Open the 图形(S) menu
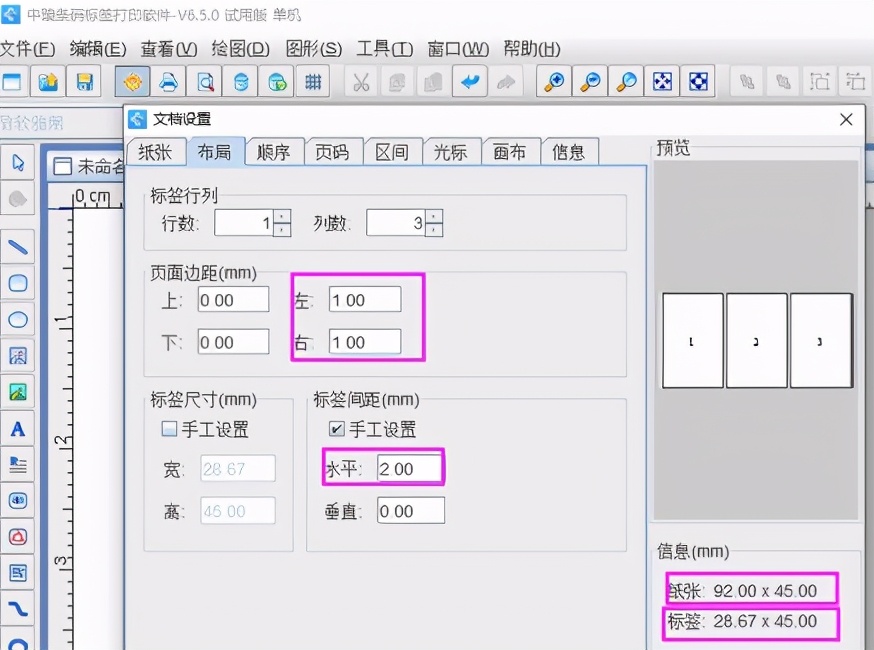This screenshot has width=874, height=650. pyautogui.click(x=313, y=49)
